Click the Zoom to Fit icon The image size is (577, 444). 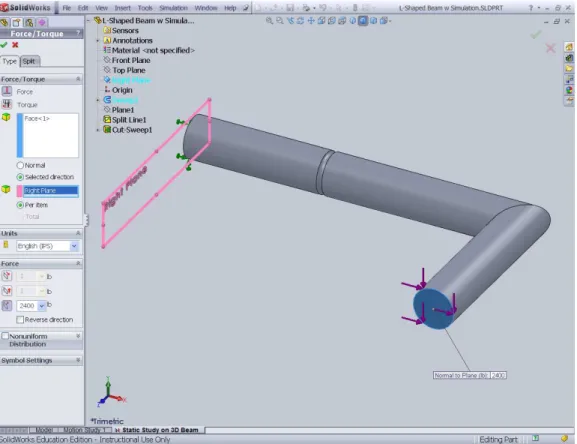coord(269,21)
